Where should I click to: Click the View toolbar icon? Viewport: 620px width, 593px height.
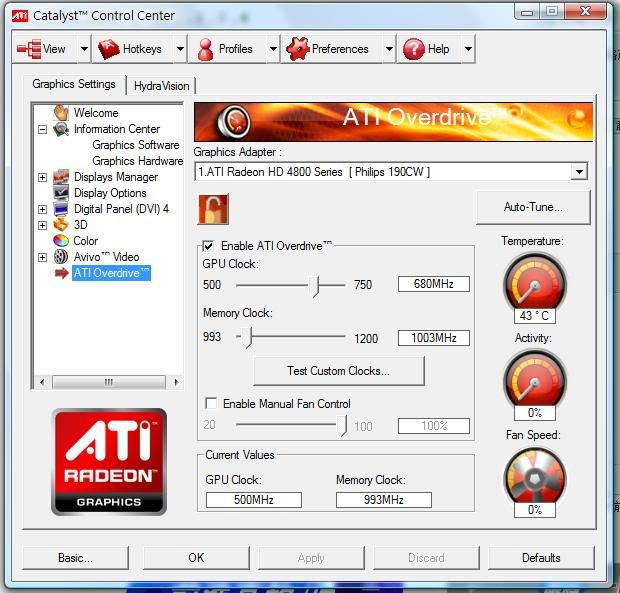tap(29, 49)
